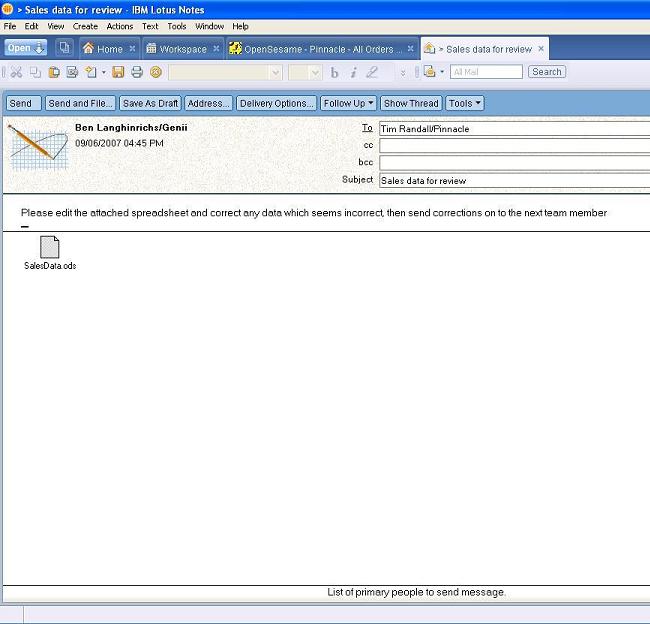Click the Cut scissors icon
Image resolution: width=650 pixels, height=624 pixels.
click(17, 72)
